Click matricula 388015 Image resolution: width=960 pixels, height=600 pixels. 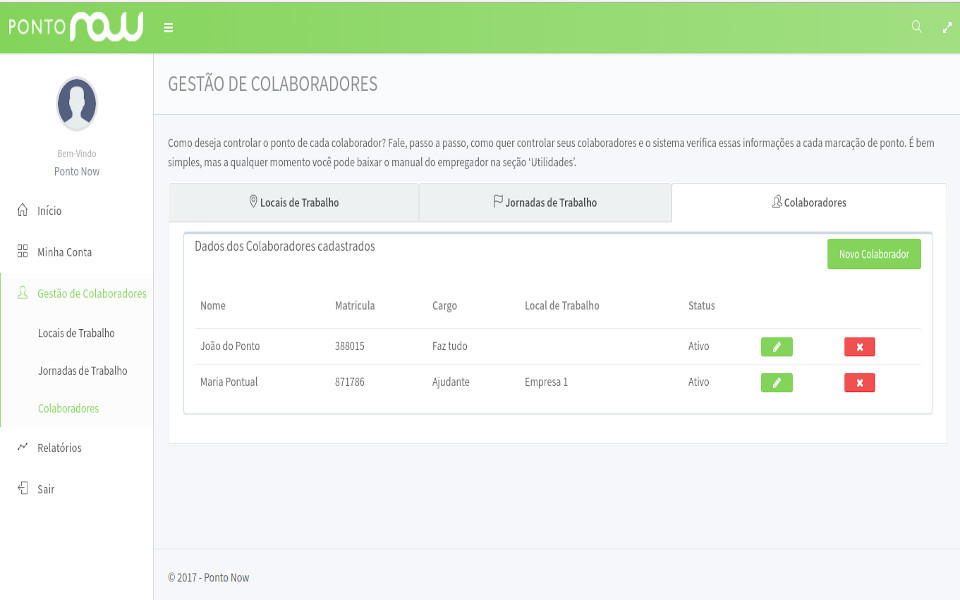click(x=350, y=346)
